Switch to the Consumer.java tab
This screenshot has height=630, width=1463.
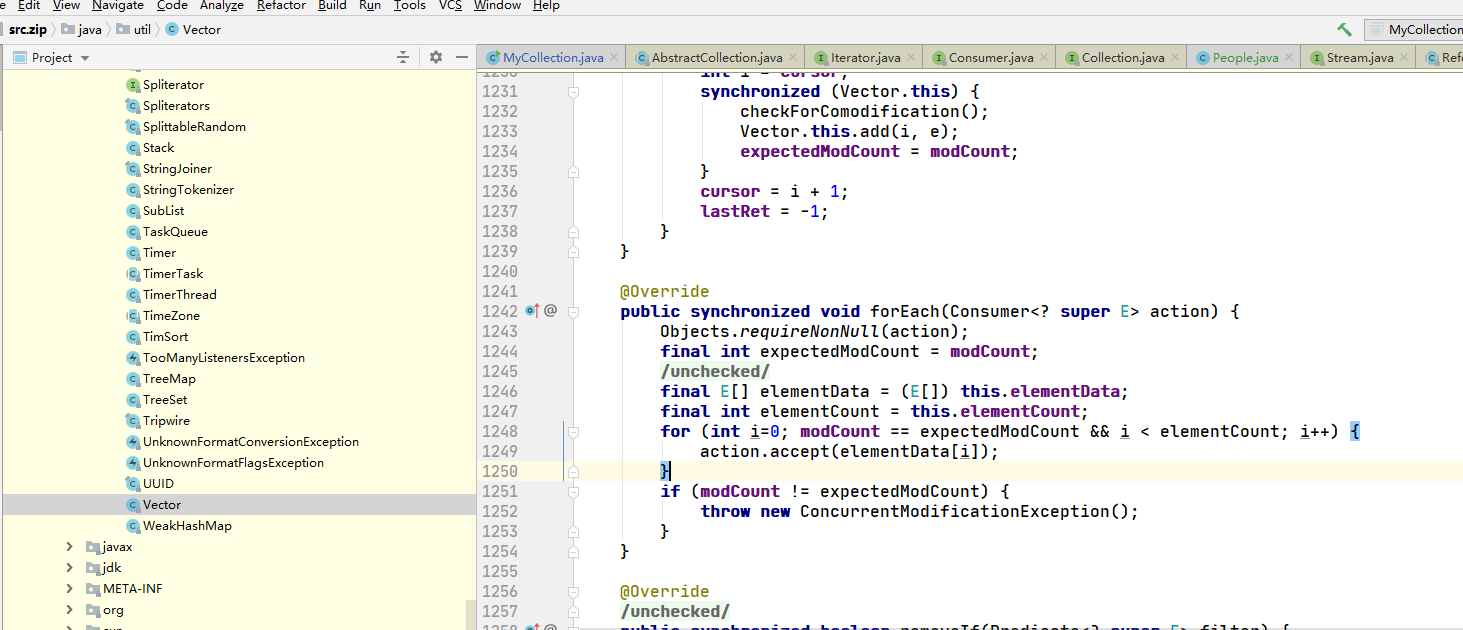[991, 58]
